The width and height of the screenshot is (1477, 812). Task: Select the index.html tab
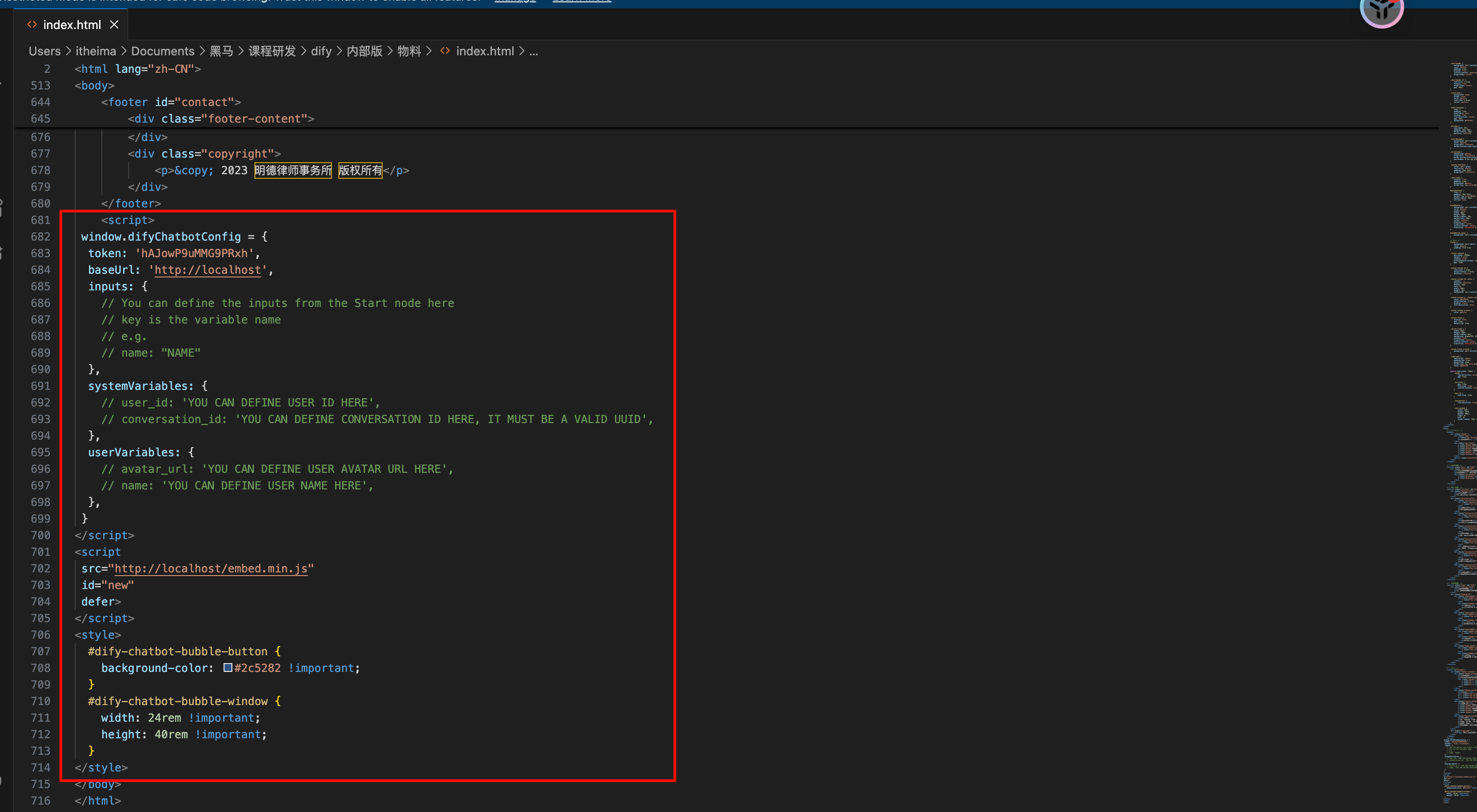coord(71,24)
